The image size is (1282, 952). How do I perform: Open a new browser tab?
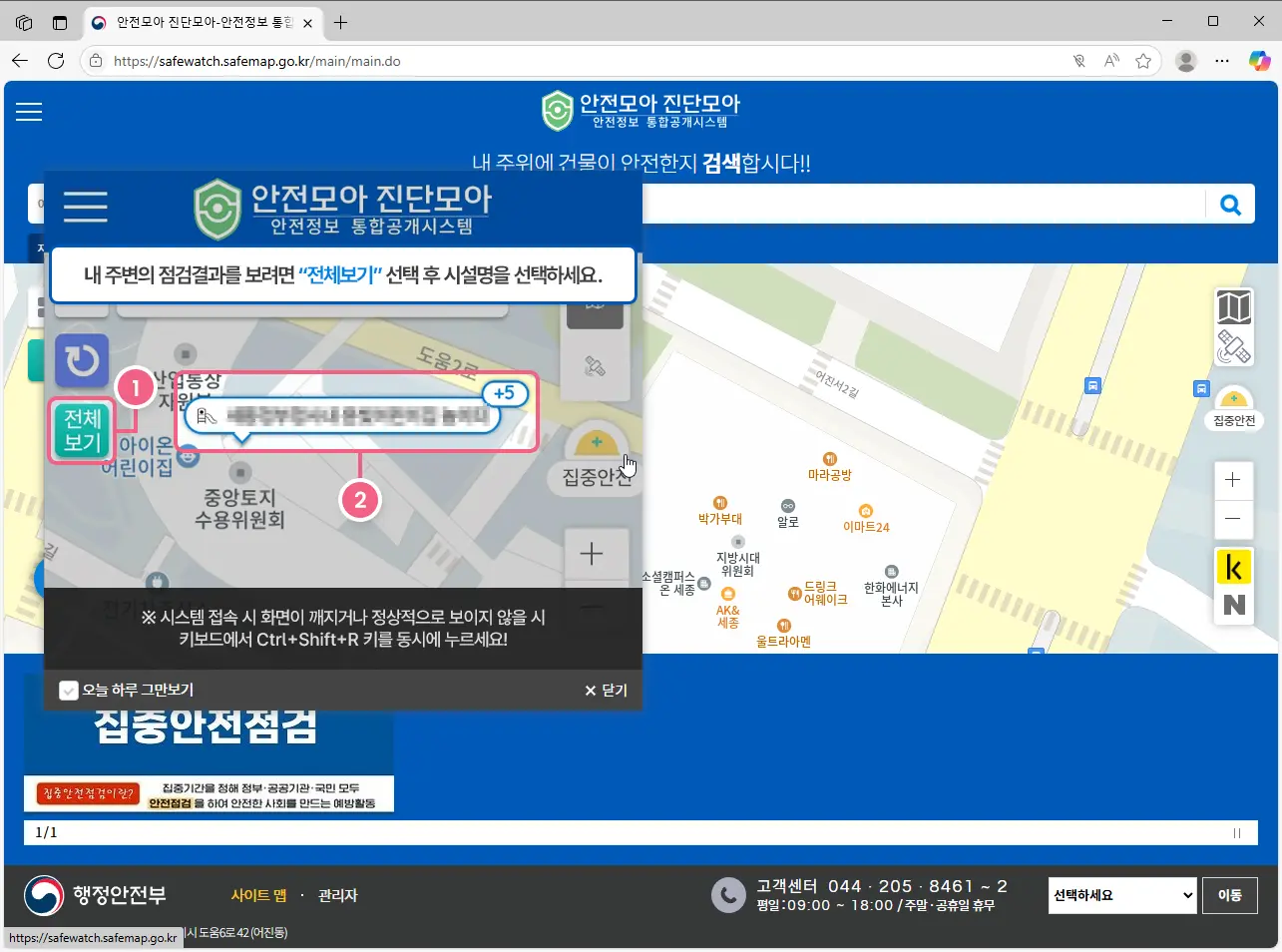(340, 22)
